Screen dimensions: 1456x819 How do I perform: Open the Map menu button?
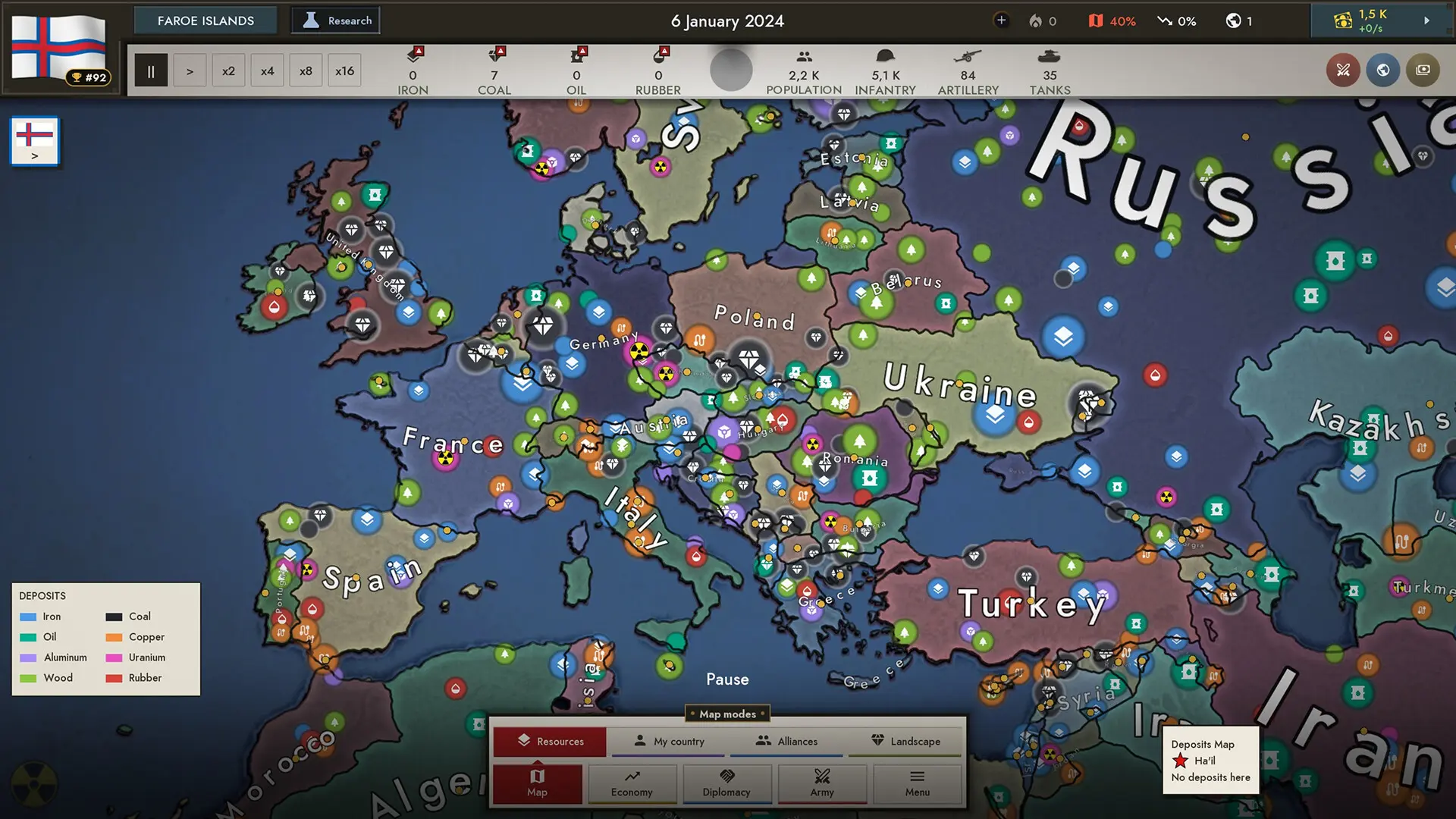click(538, 783)
